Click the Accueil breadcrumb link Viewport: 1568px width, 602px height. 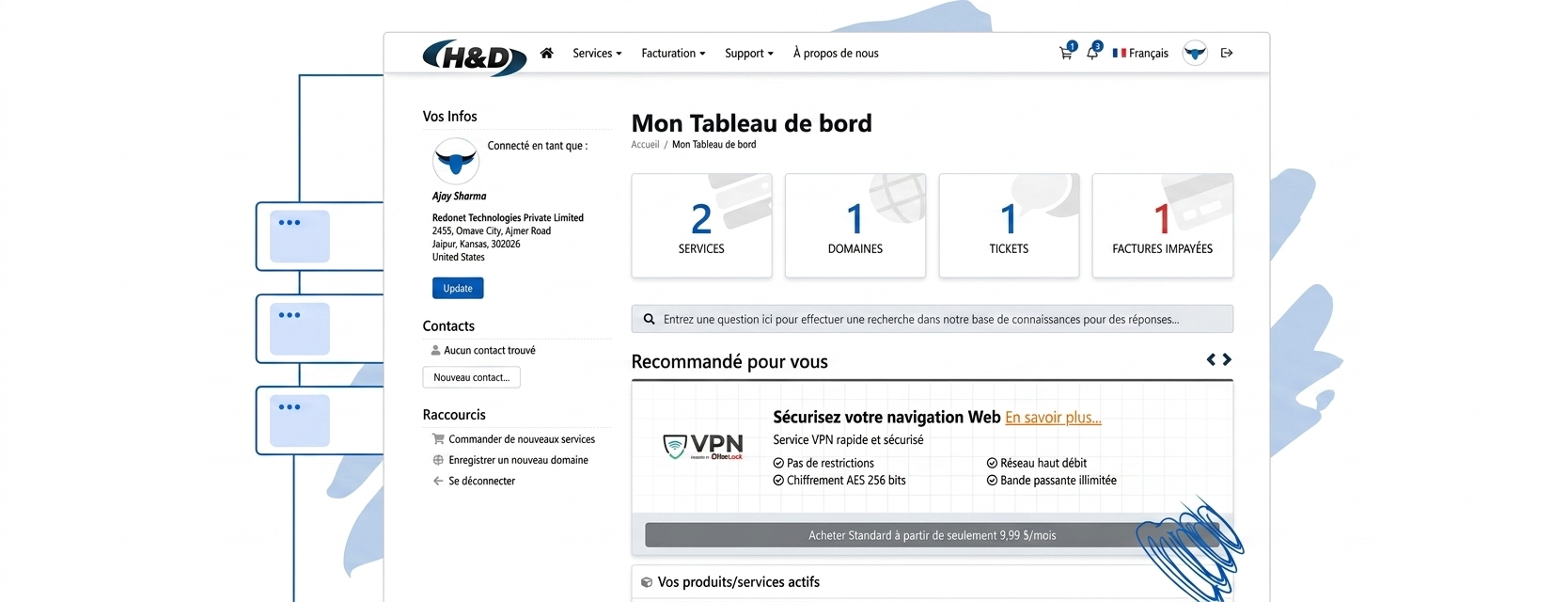pyautogui.click(x=645, y=145)
